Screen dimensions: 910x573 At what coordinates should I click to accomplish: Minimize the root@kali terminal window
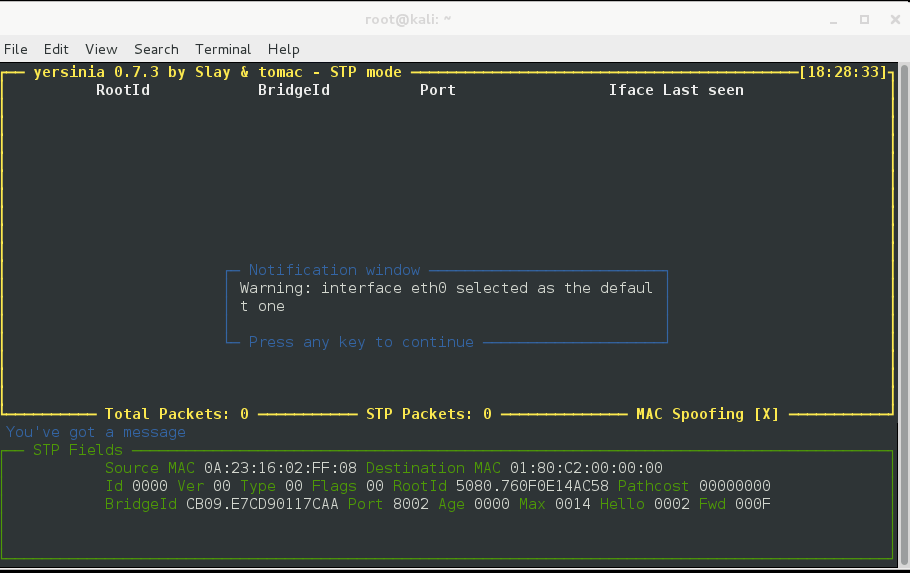click(x=834, y=19)
